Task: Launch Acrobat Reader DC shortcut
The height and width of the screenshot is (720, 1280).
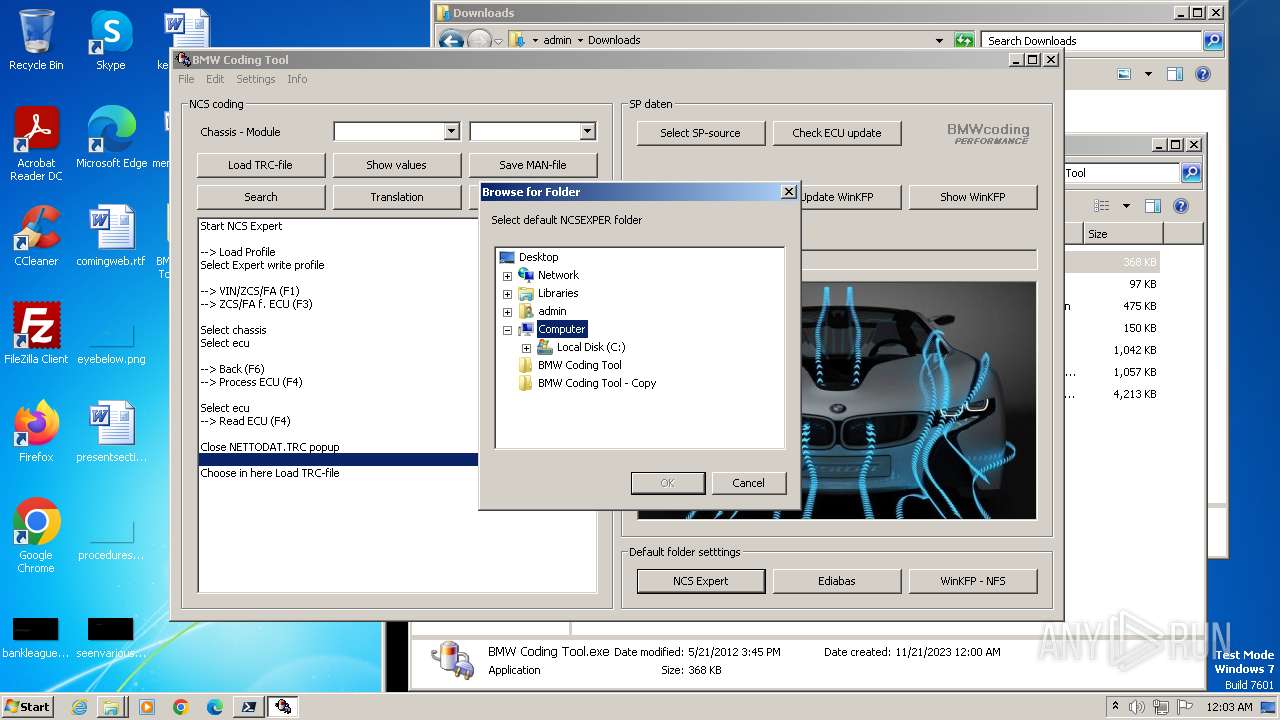Action: pos(36,144)
